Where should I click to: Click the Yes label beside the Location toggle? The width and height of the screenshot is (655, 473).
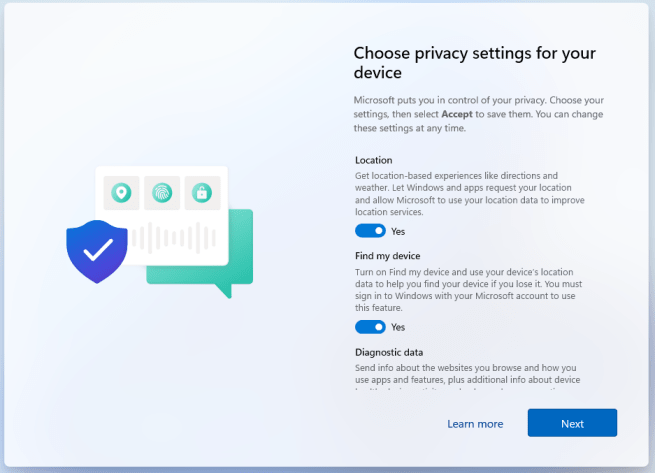(398, 231)
